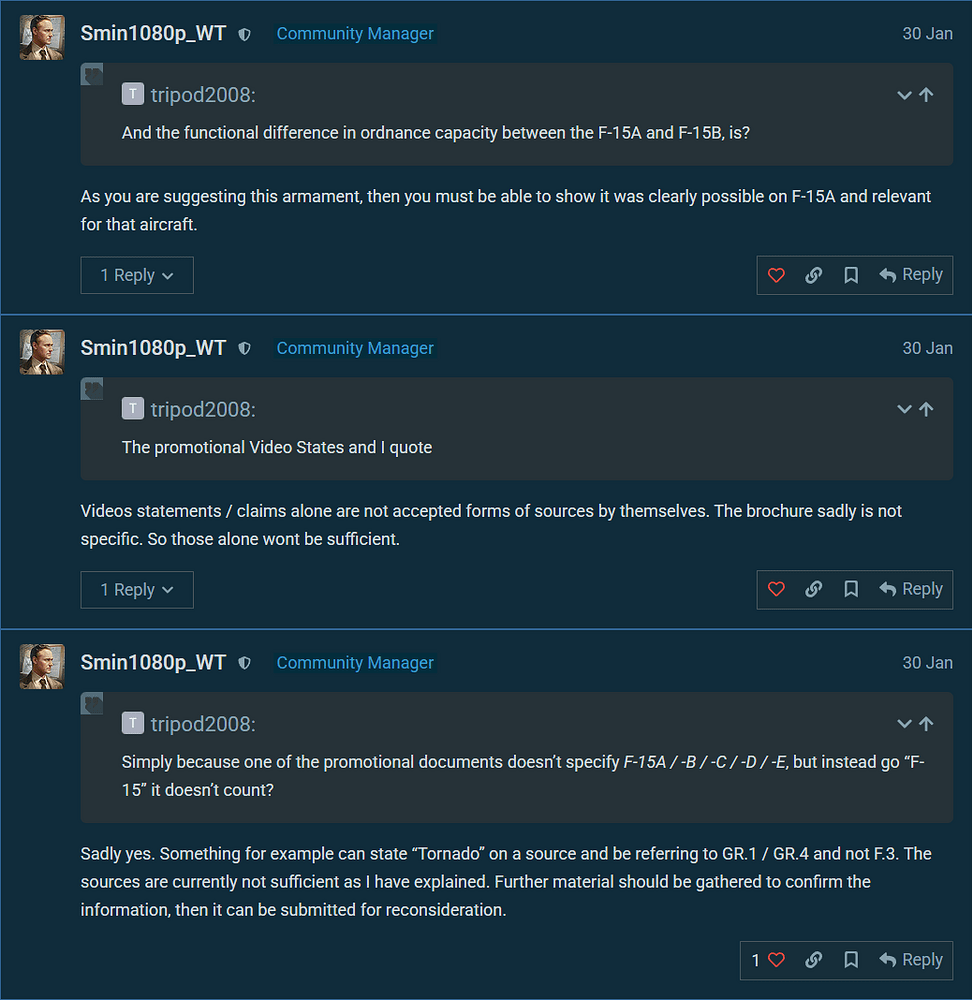Reply to the third post
Viewport: 972px width, 1000px height.
911,960
